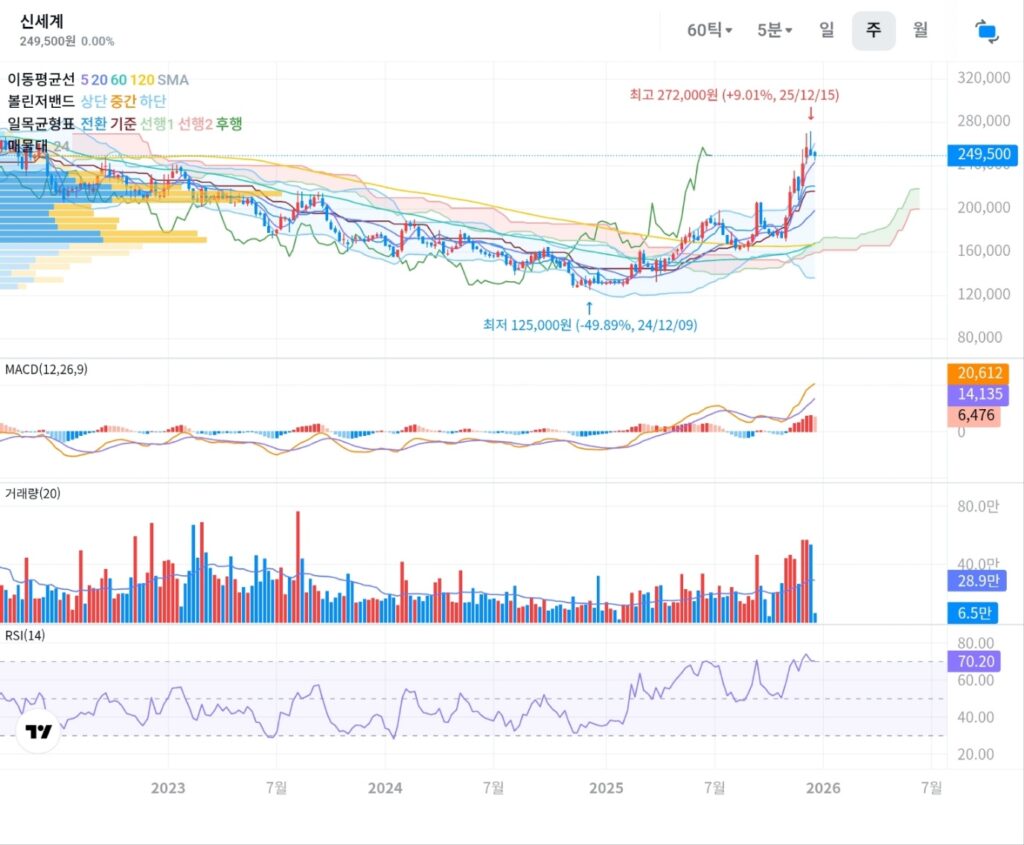Click the 거래량(20) volume indicator title

pos(31,493)
